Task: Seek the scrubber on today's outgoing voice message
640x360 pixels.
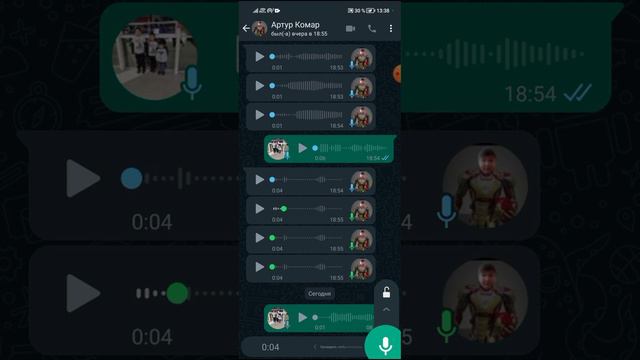Action: click(315, 317)
